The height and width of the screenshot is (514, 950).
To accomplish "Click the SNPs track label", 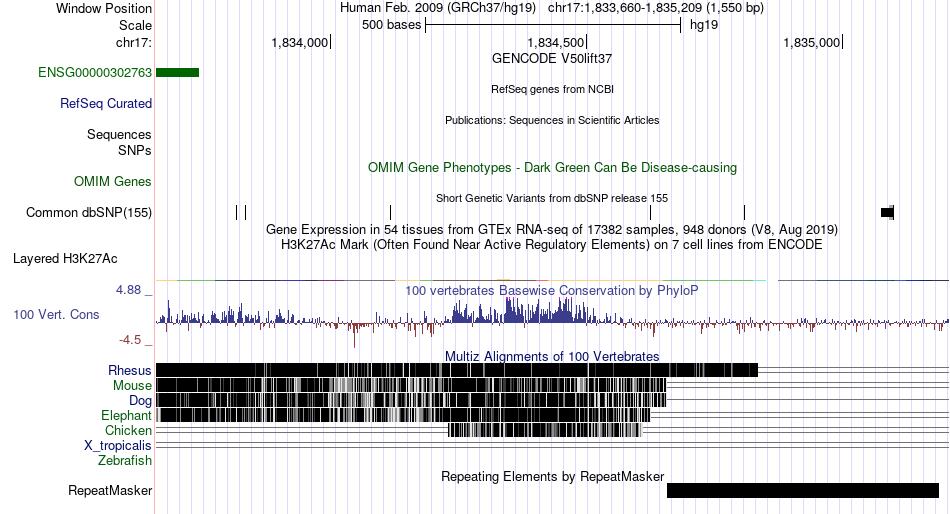I will click(135, 150).
